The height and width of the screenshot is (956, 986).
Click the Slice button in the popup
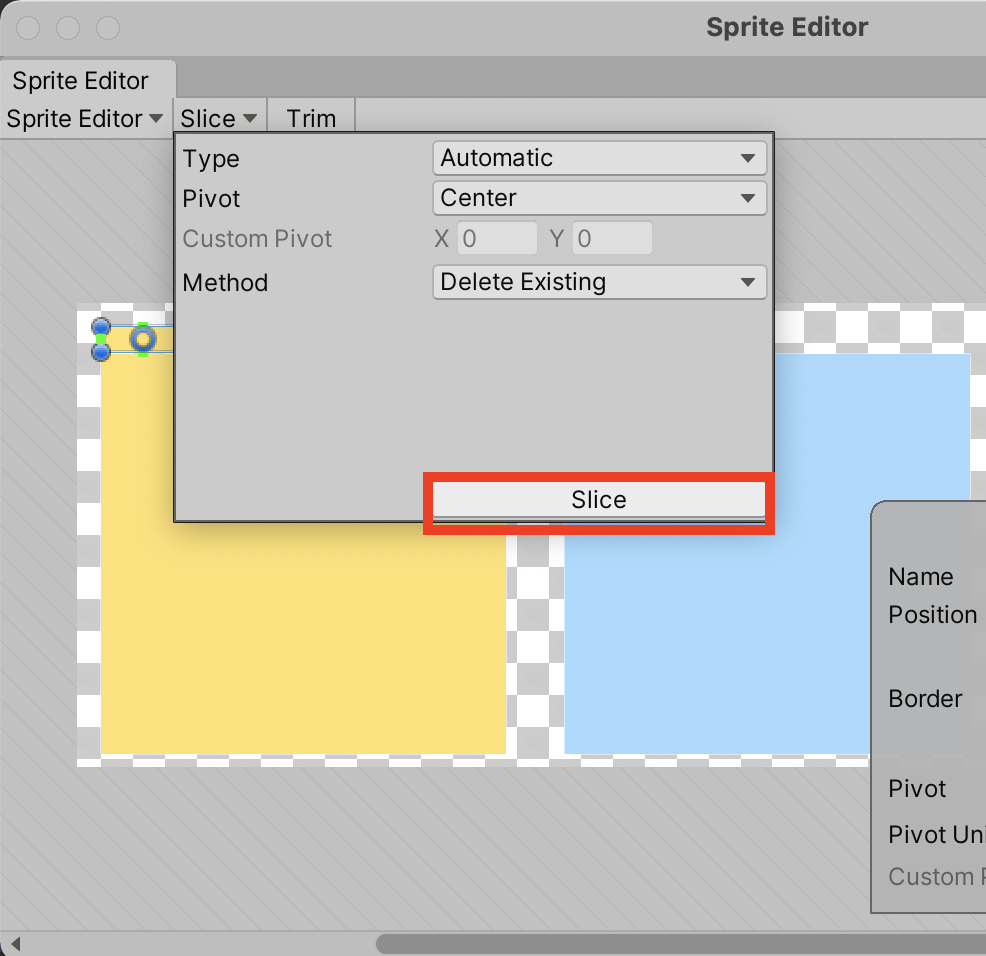[599, 500]
